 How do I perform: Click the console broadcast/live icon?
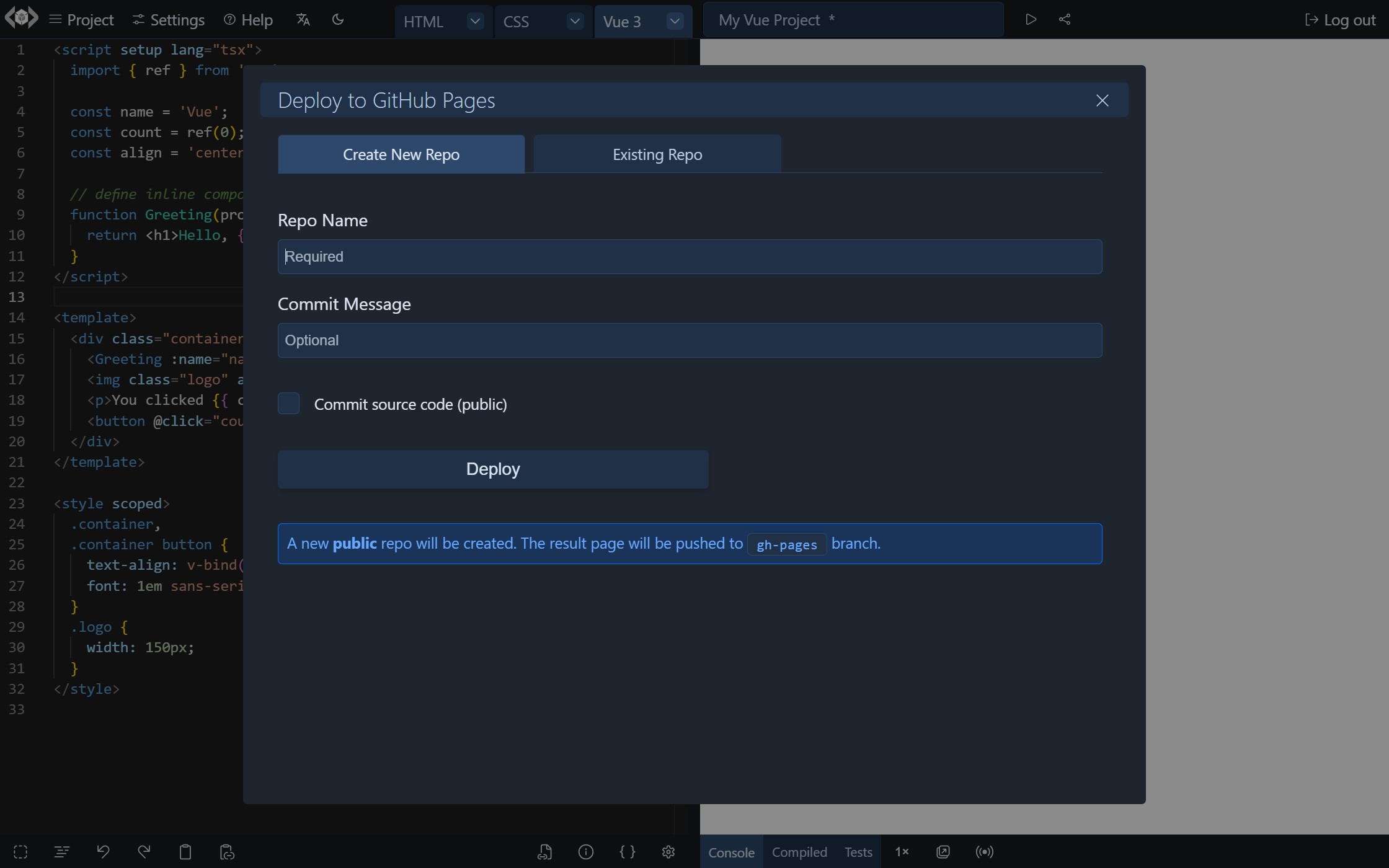point(984,852)
